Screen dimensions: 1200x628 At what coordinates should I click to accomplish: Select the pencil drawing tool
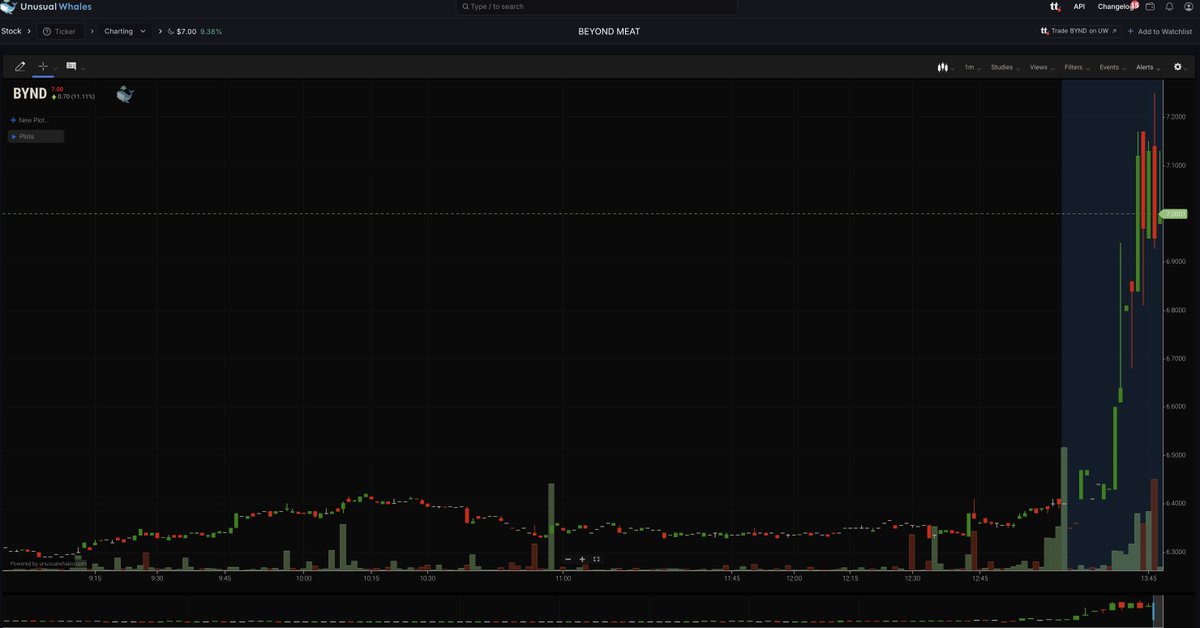point(20,67)
